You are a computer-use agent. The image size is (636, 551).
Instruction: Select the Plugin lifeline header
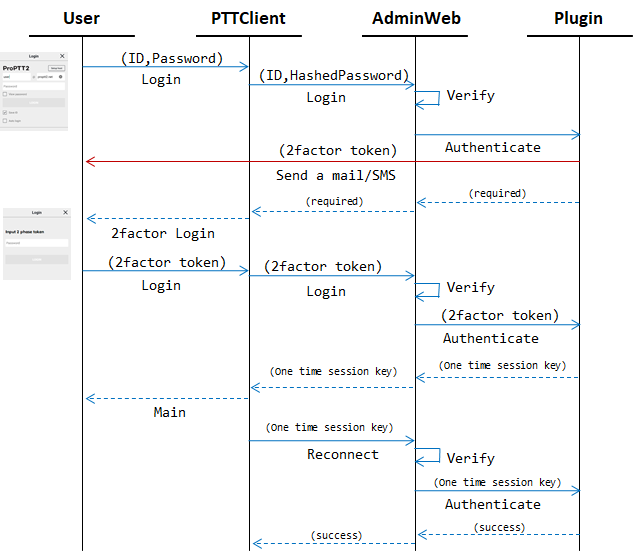[x=579, y=18]
